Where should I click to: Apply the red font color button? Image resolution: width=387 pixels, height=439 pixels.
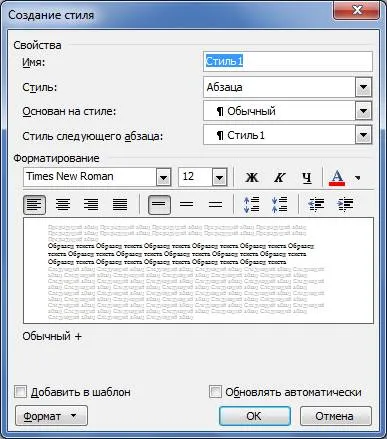pos(337,177)
